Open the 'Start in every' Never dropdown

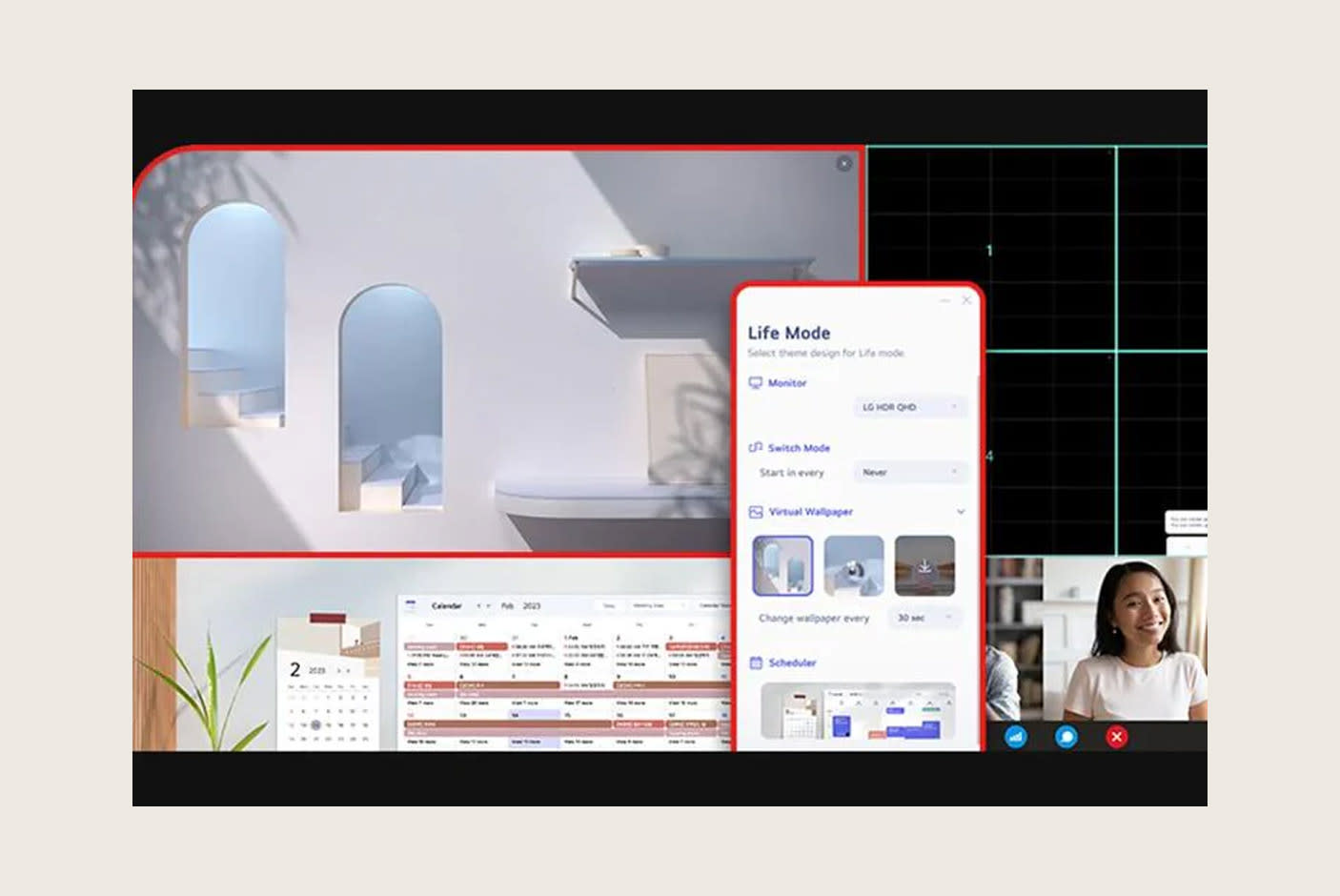tap(909, 472)
